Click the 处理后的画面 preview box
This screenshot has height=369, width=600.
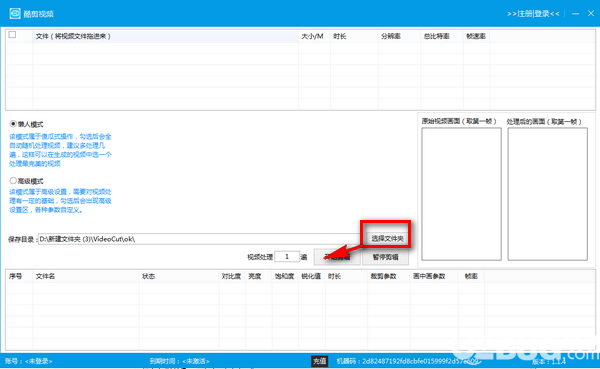(x=547, y=194)
